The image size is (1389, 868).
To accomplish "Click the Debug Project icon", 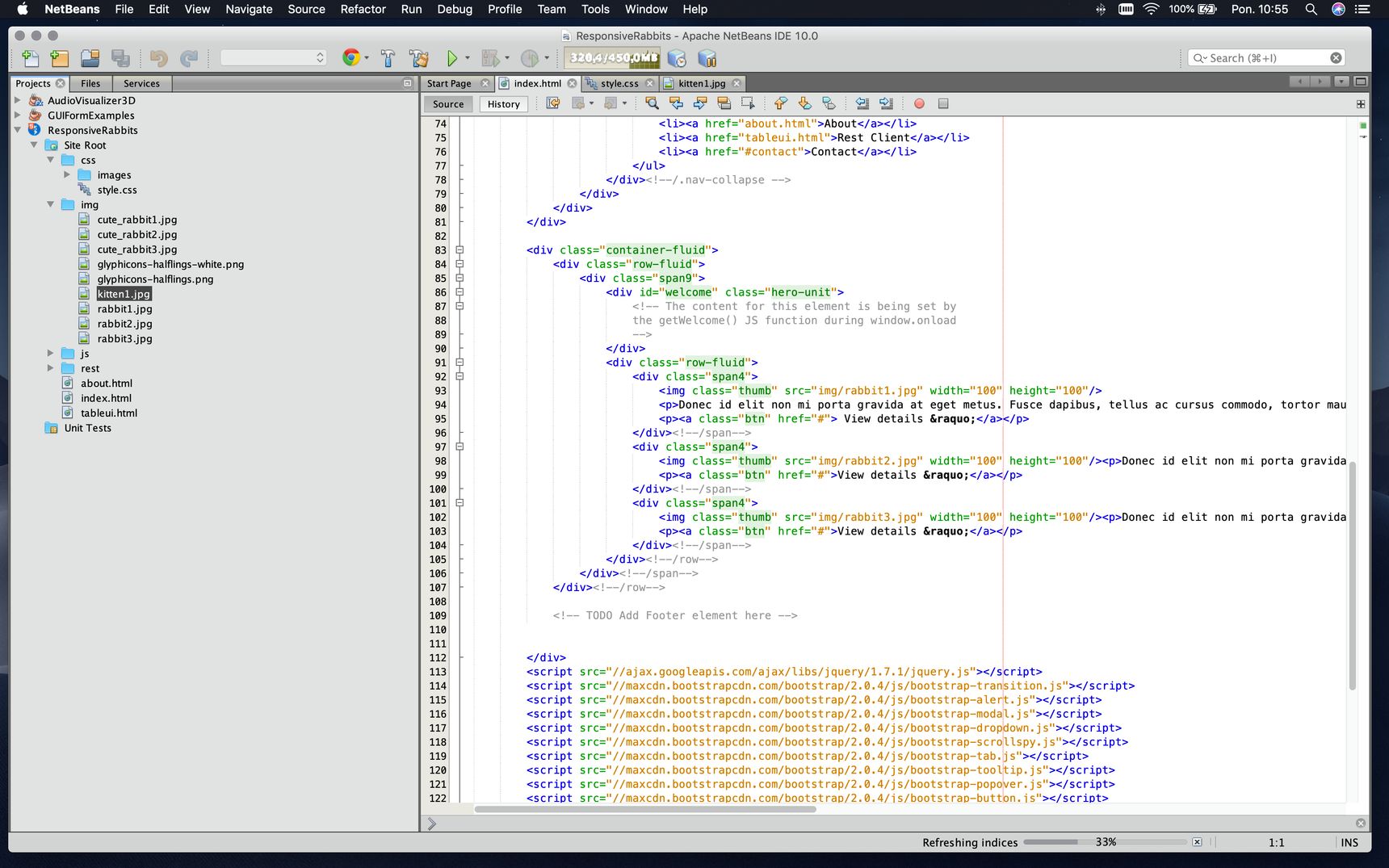I will [490, 58].
